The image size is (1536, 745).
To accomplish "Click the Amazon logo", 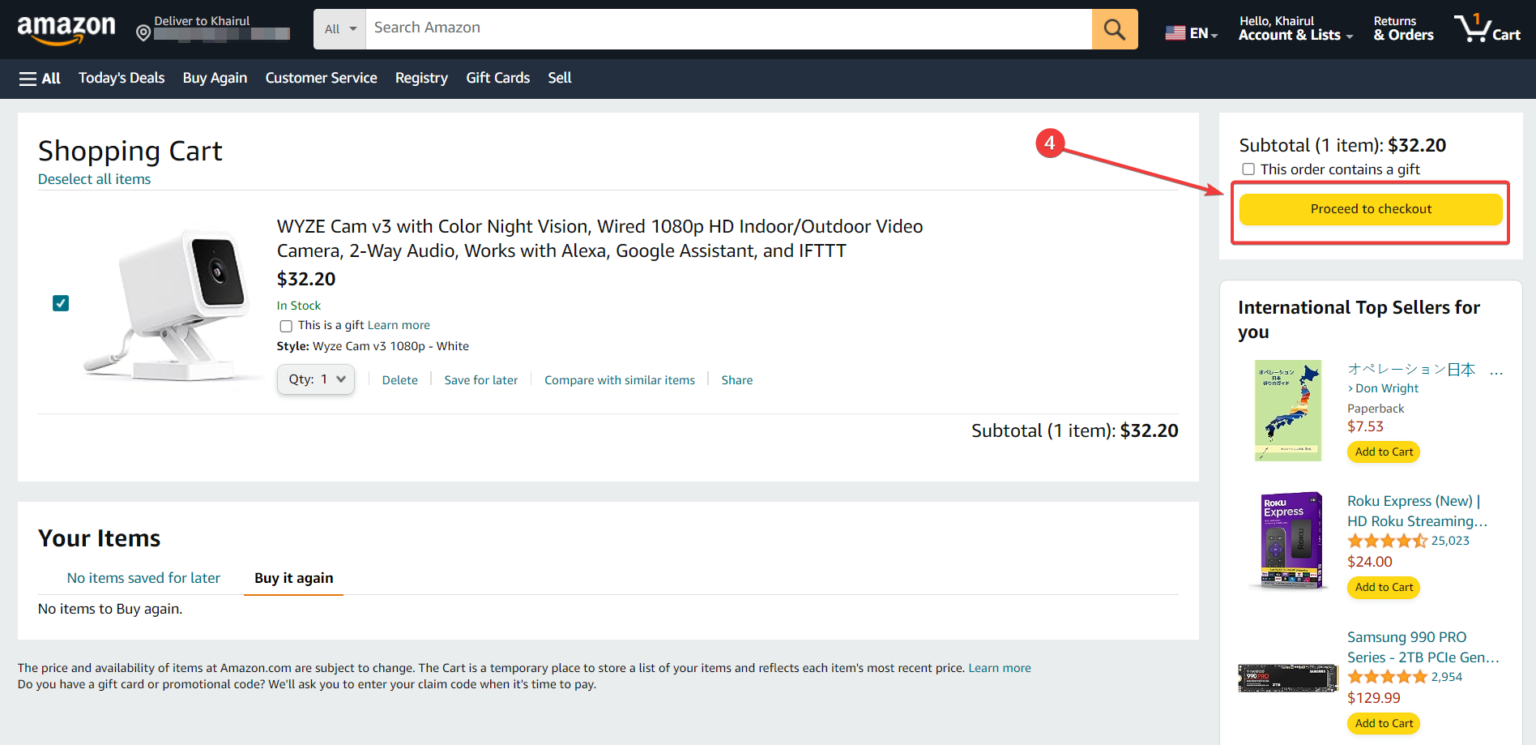I will 66,30.
